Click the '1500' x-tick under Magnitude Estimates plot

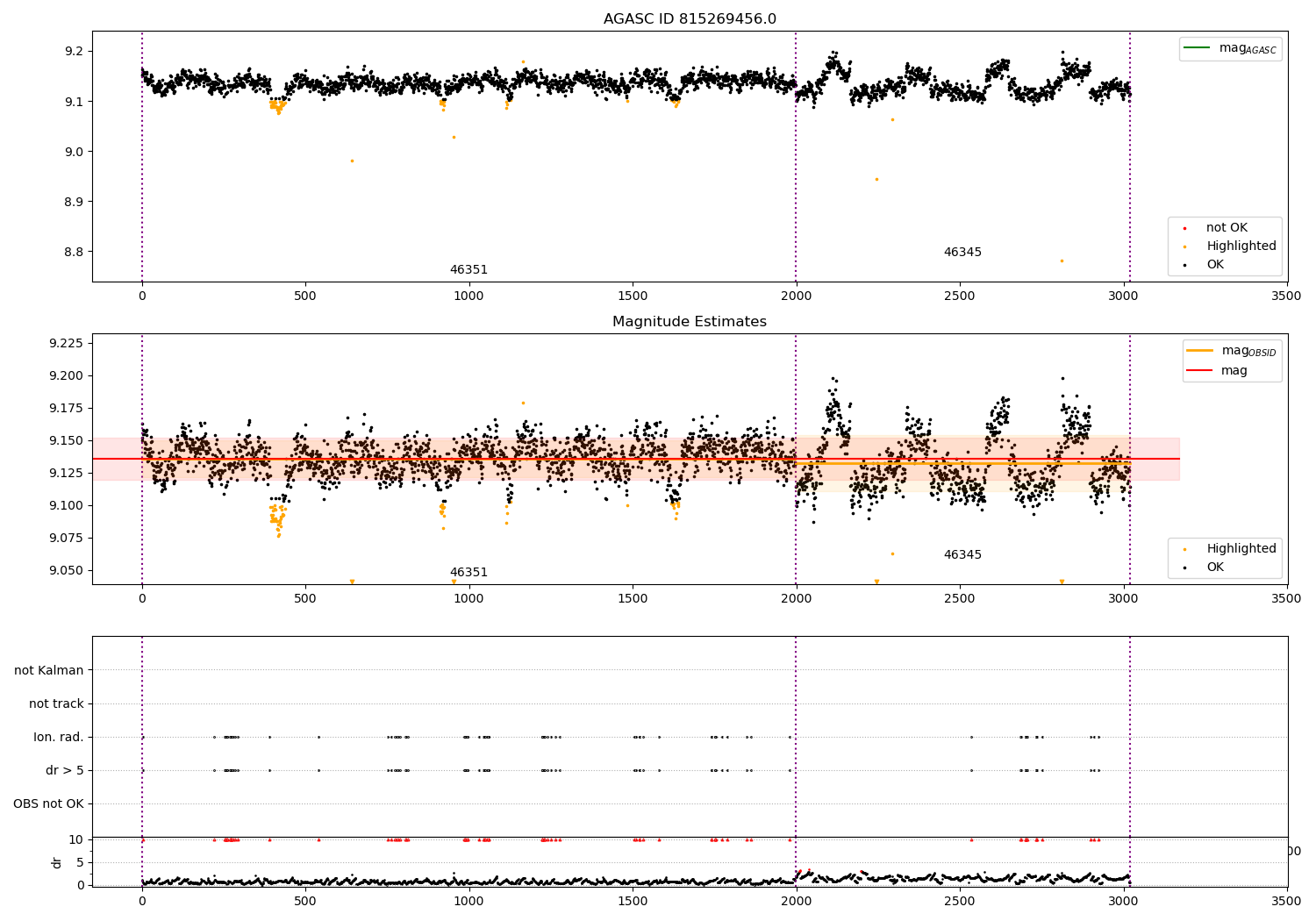tap(633, 598)
